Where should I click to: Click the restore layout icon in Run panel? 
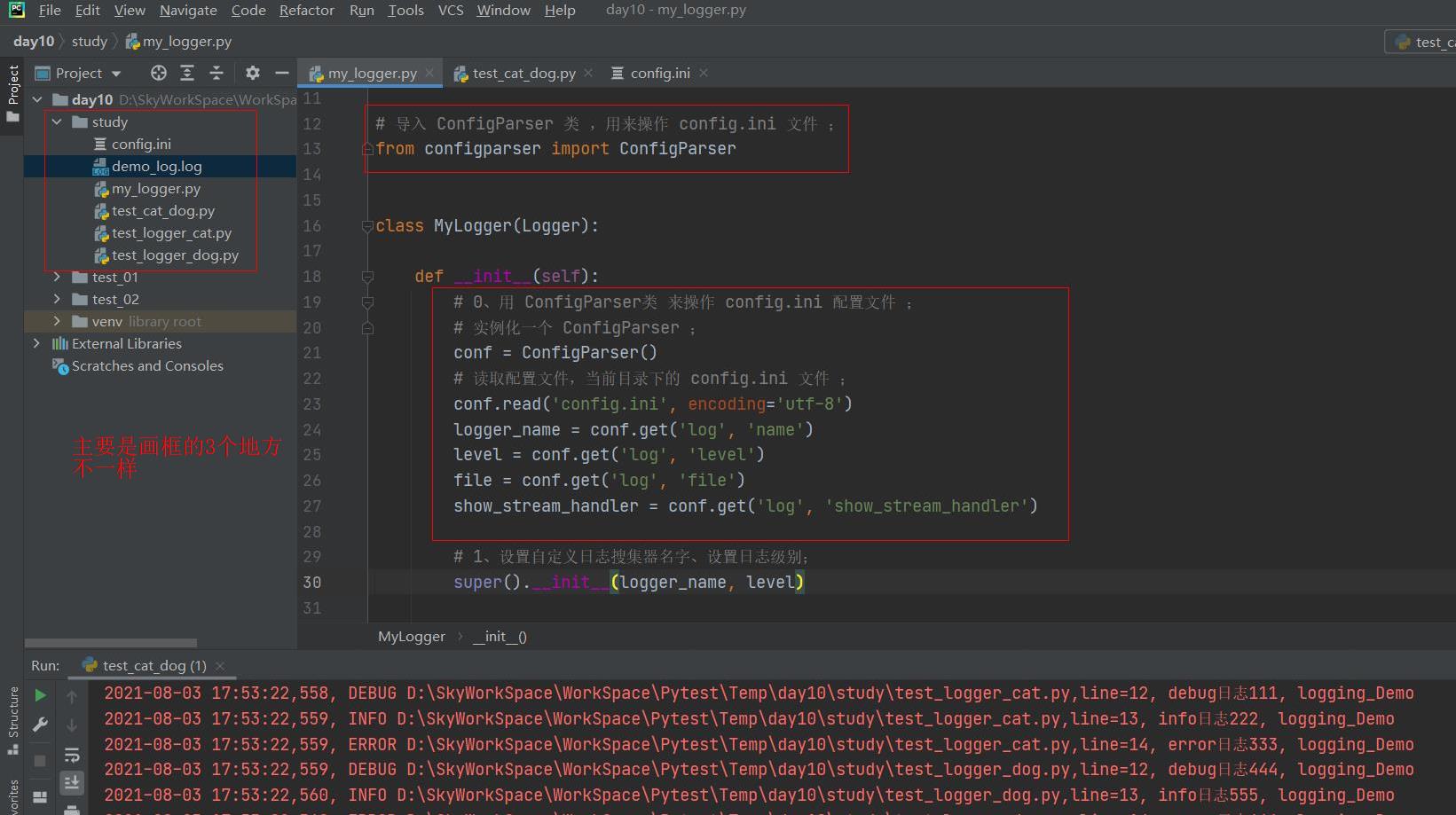coord(40,796)
